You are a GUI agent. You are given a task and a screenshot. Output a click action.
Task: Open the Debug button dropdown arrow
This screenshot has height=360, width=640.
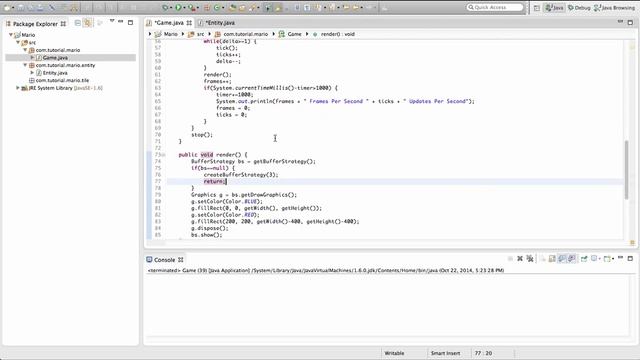pos(171,8)
